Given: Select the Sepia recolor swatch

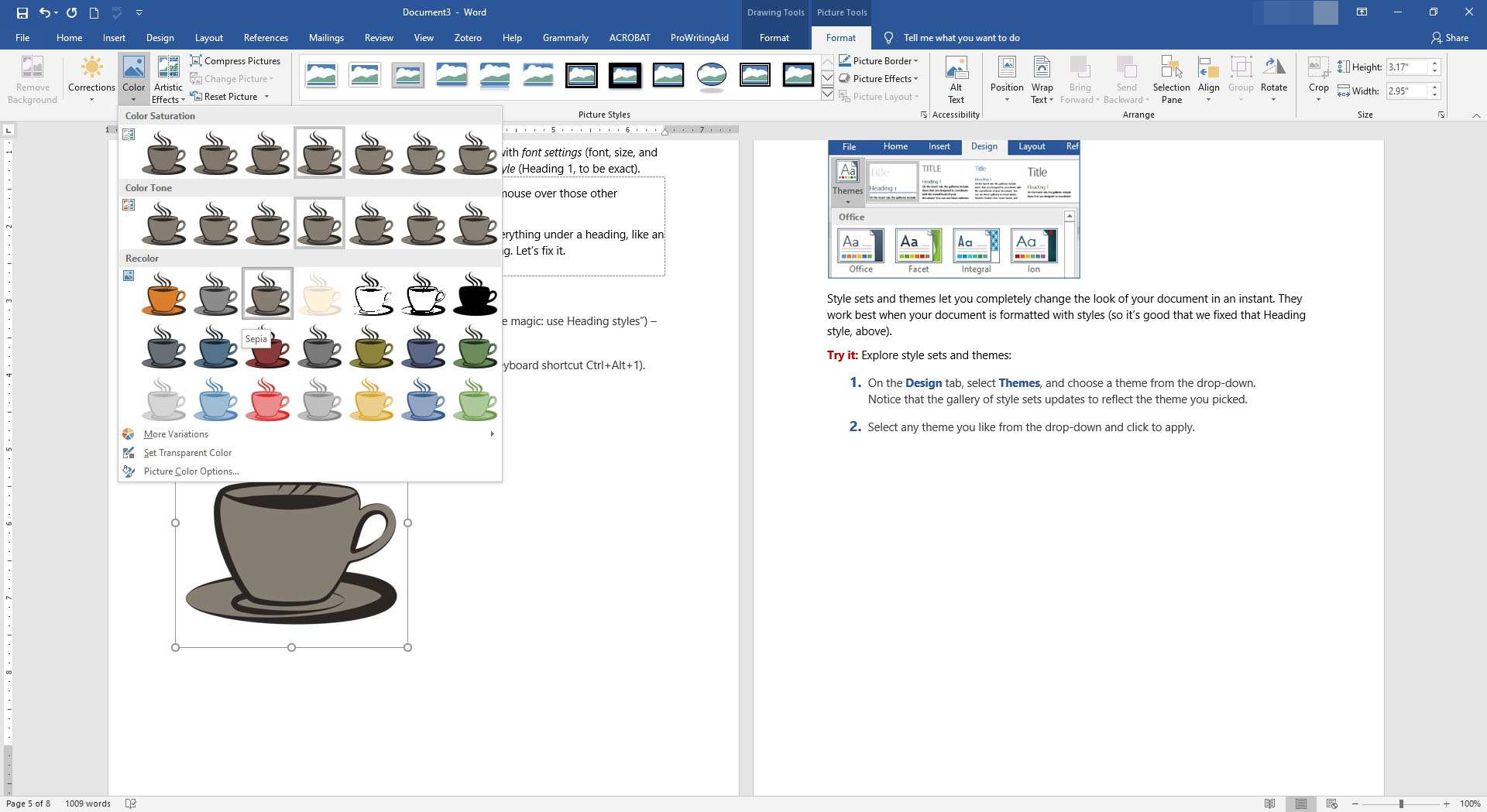Looking at the screenshot, I should coord(267,293).
